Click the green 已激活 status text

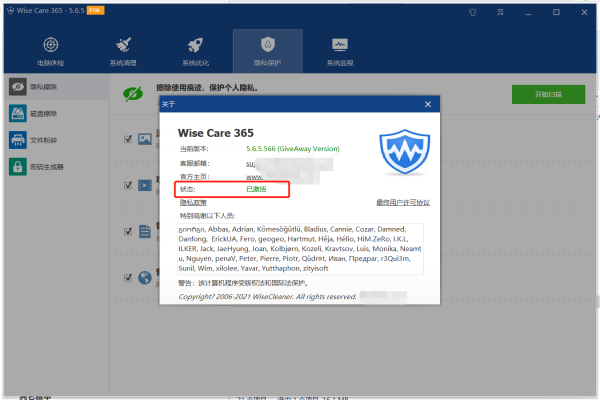click(256, 189)
